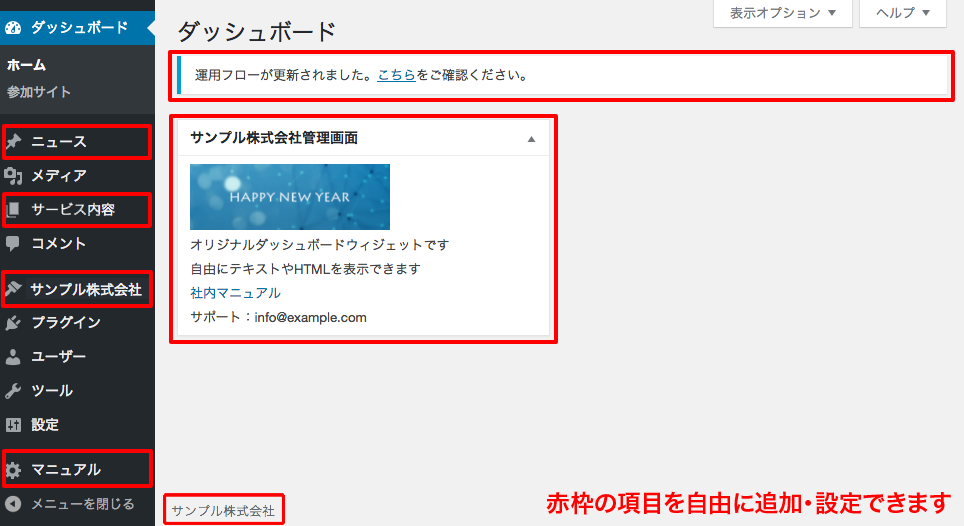The width and height of the screenshot is (964, 526).
Task: Click the gear icon beside マニュアル
Action: [13, 470]
